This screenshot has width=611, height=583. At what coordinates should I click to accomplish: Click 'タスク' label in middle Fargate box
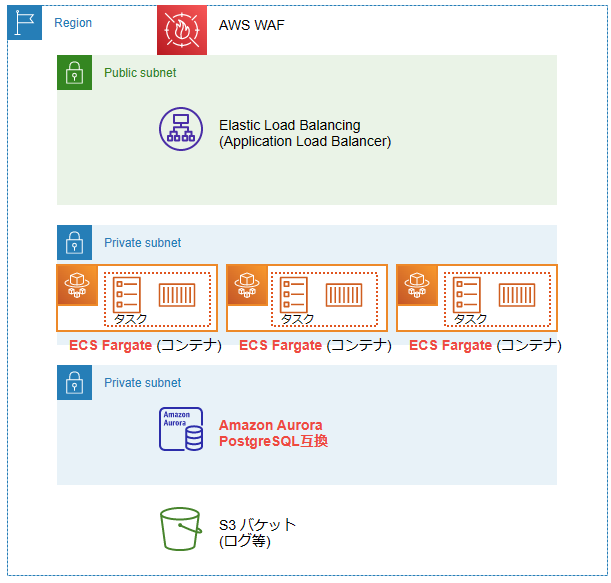(x=297, y=319)
